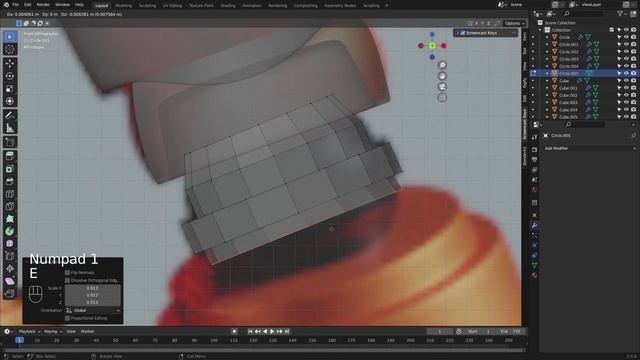Switch to the UV Editing workspace tab
The image size is (640, 360).
tap(172, 6)
